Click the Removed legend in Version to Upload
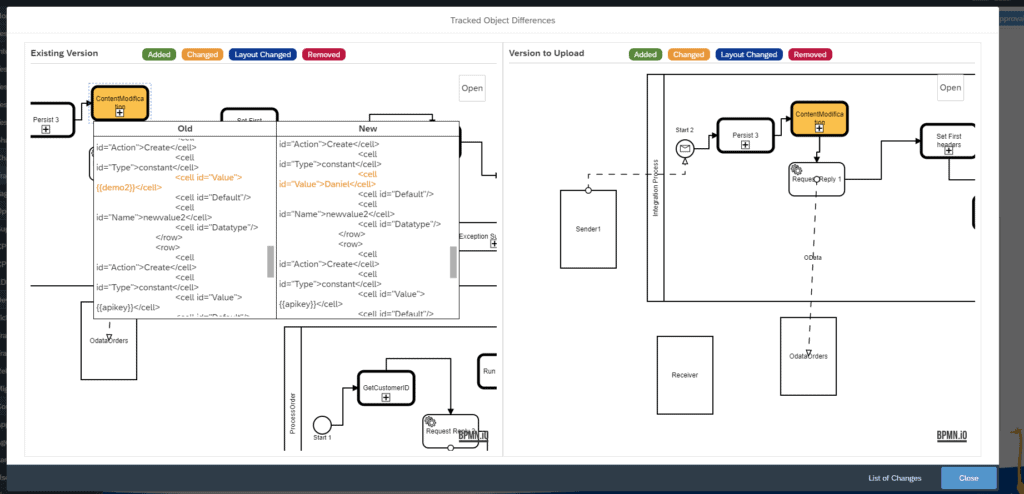Screen dimensions: 1024x494 coord(810,54)
